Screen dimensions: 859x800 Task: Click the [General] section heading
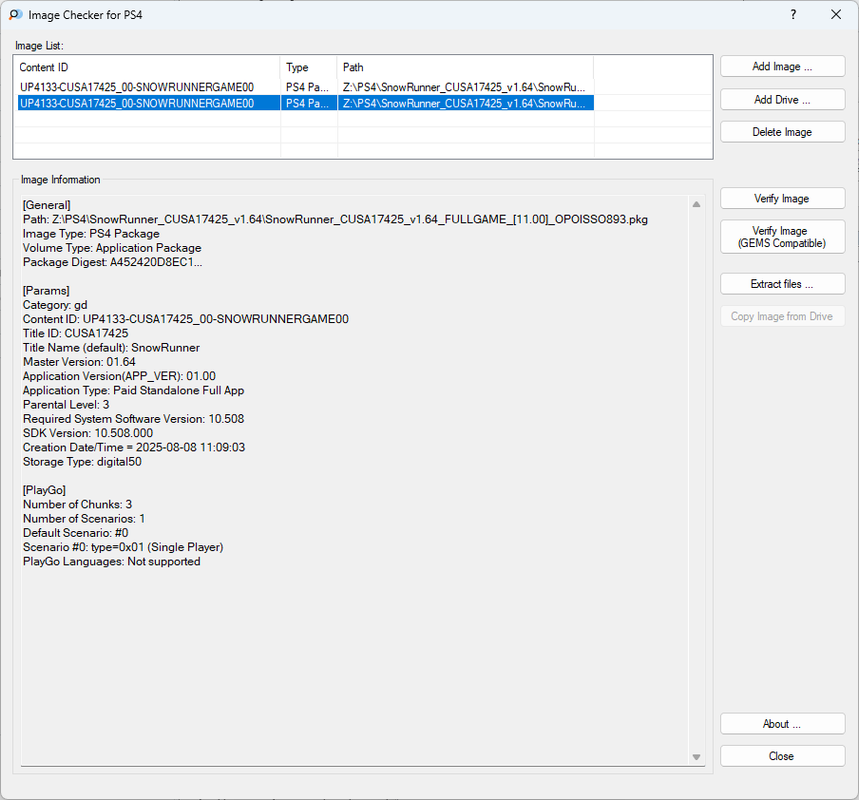[47, 205]
